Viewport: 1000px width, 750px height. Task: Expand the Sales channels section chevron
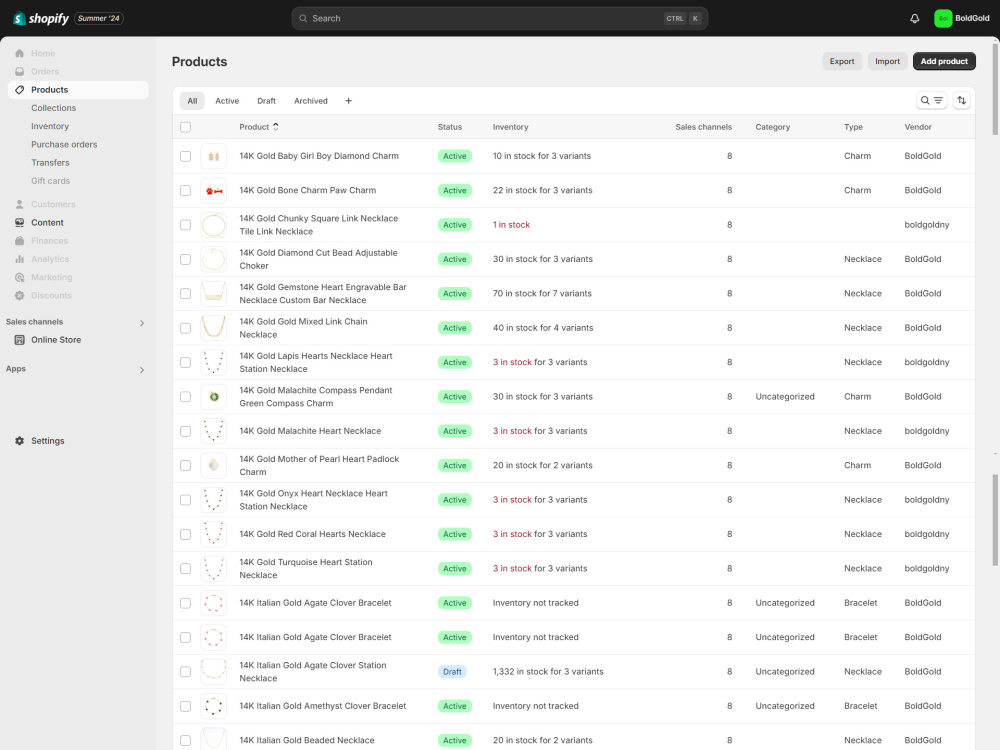(x=142, y=323)
